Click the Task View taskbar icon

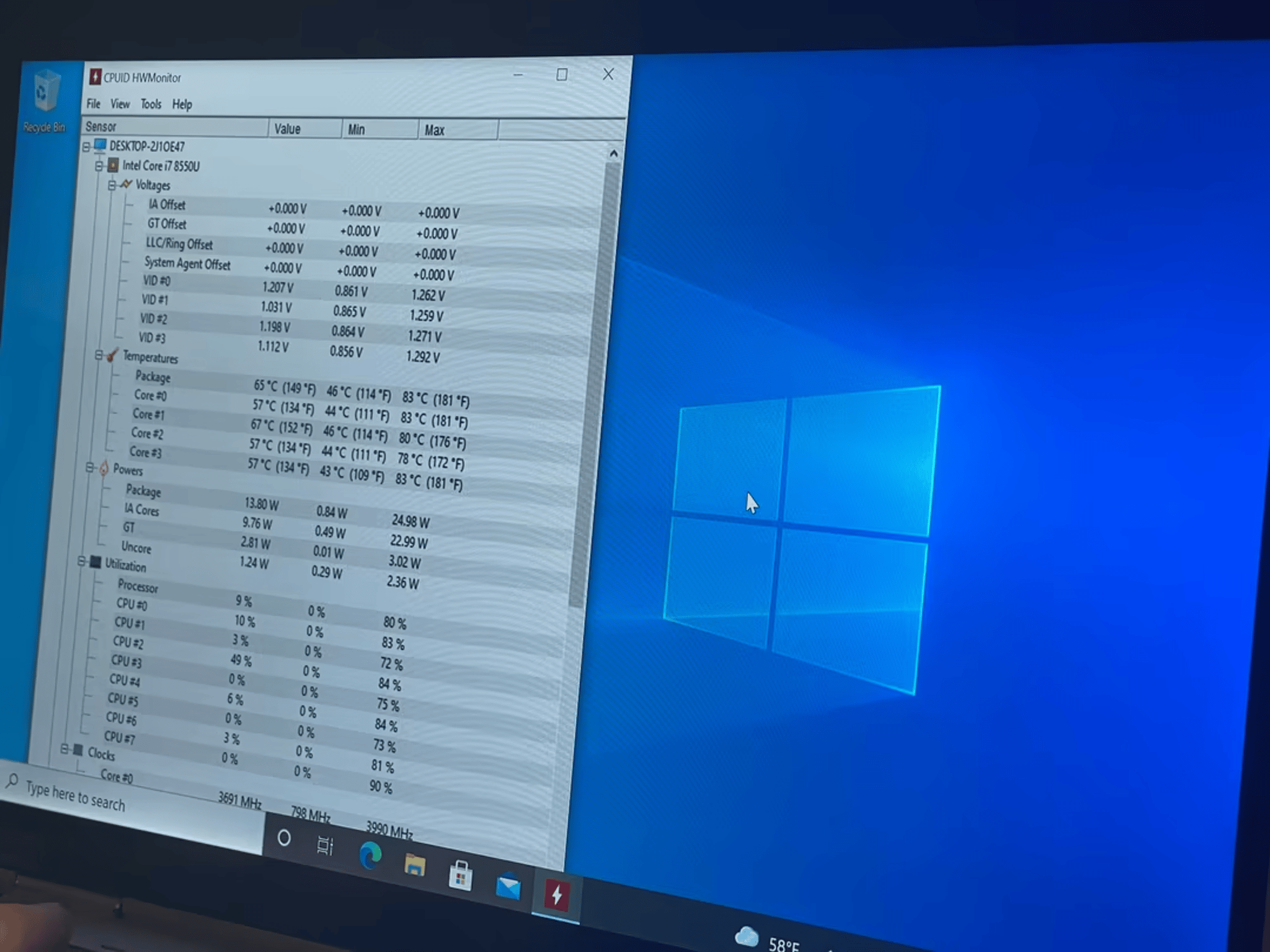tap(325, 848)
